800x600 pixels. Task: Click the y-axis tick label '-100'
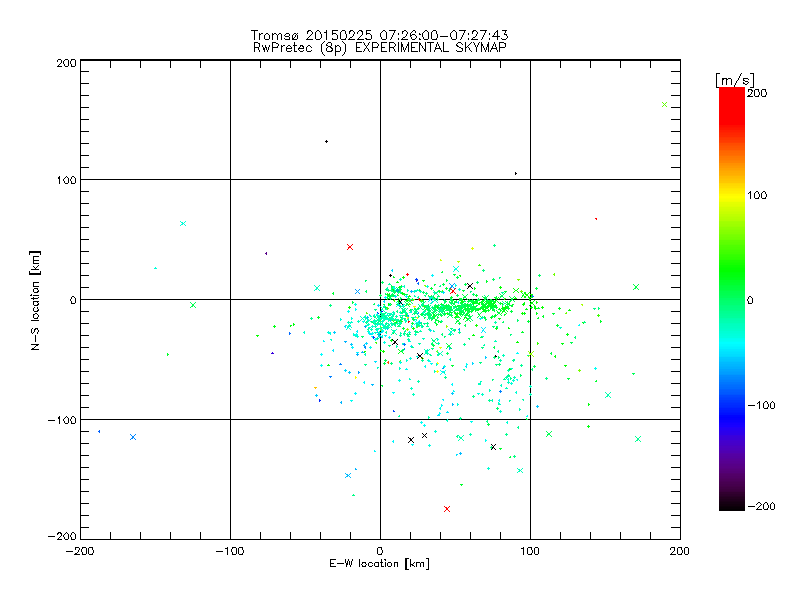pyautogui.click(x=62, y=420)
